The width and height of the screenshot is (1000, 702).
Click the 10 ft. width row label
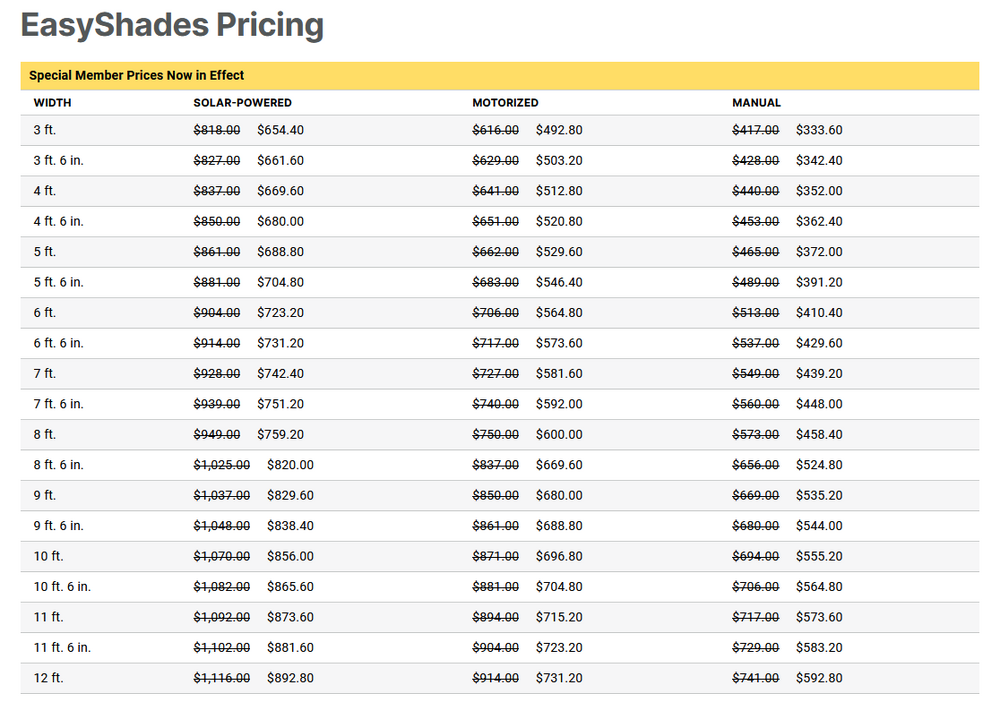pos(48,556)
